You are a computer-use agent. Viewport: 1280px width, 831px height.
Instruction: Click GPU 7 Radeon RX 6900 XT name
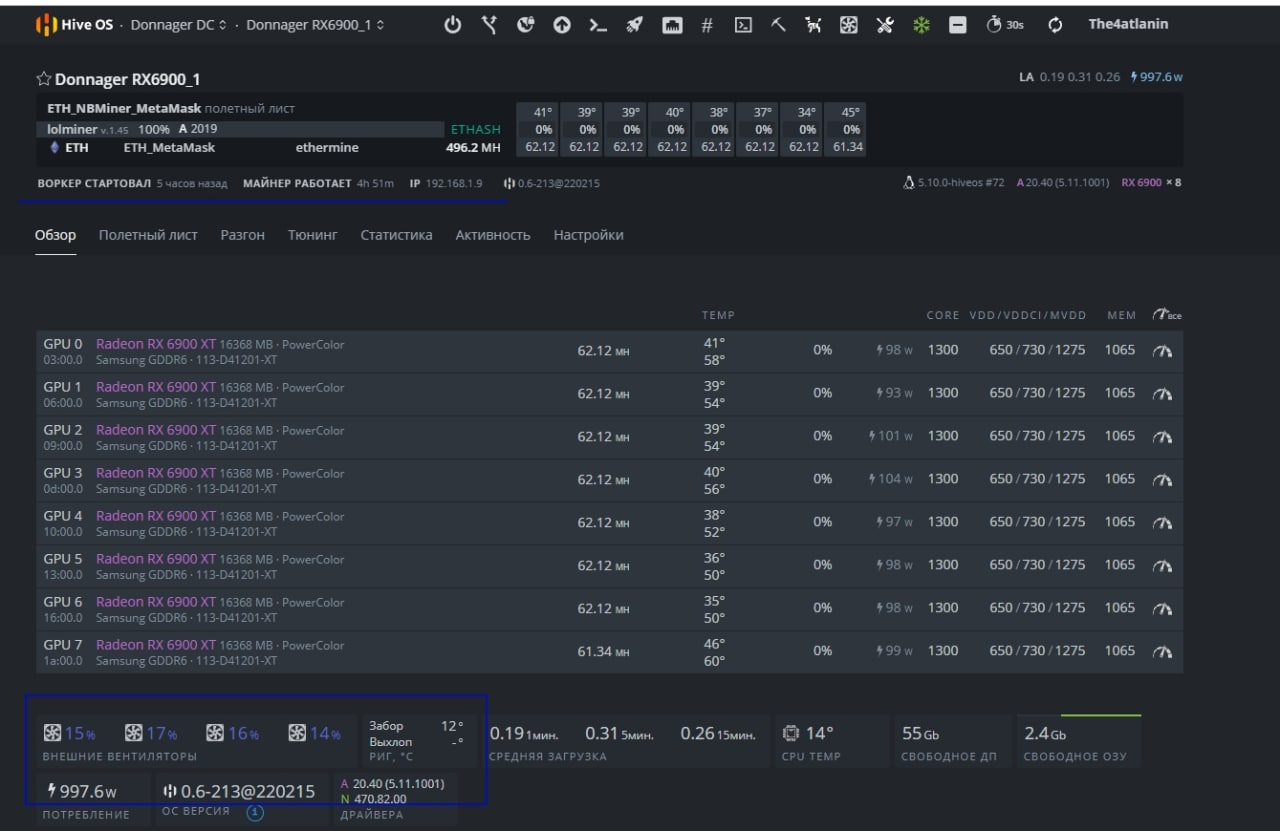[156, 644]
